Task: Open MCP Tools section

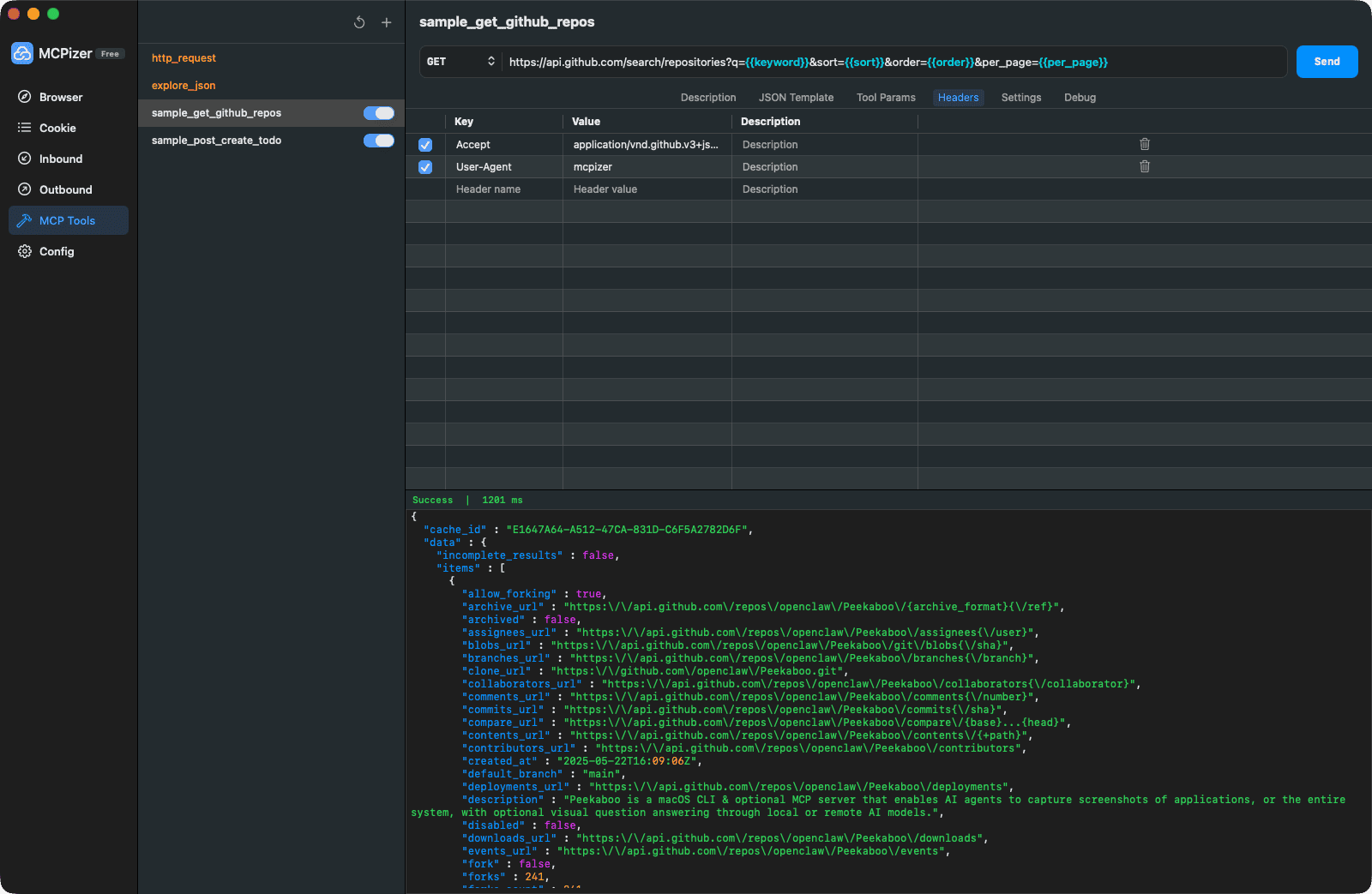Action: (x=69, y=220)
